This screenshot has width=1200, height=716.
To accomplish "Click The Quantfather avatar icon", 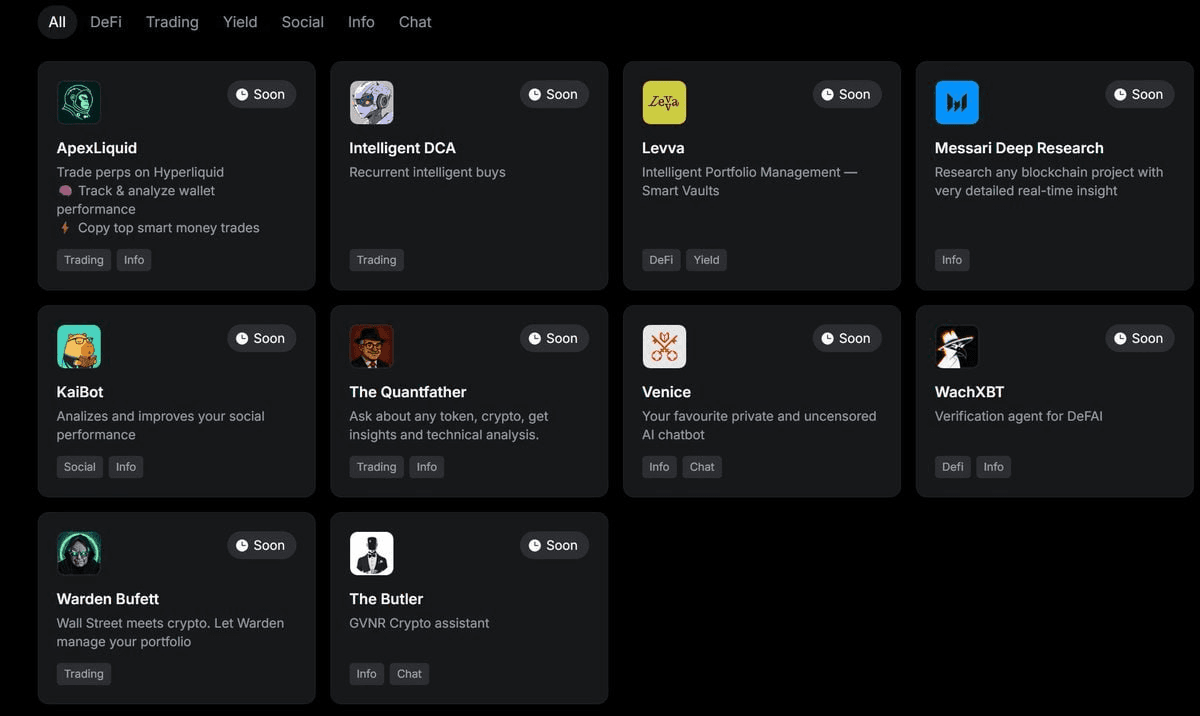I will coord(372,346).
